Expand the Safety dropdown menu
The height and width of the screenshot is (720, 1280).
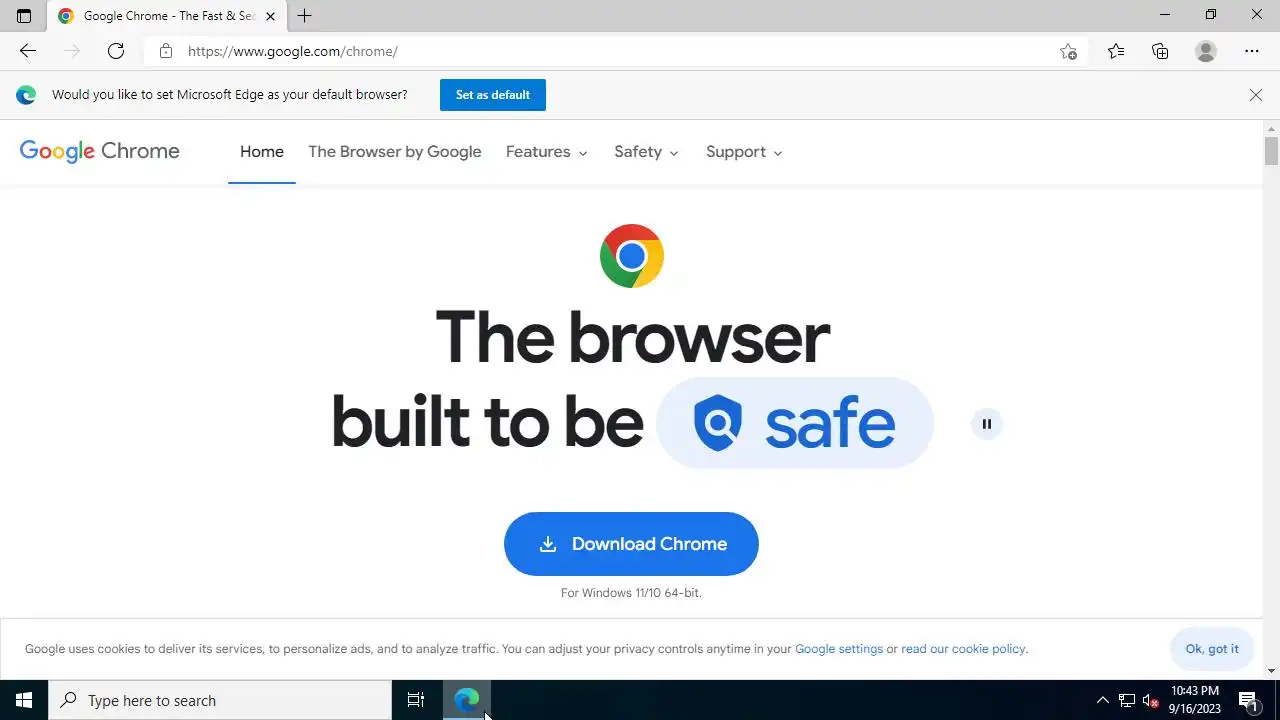(646, 152)
